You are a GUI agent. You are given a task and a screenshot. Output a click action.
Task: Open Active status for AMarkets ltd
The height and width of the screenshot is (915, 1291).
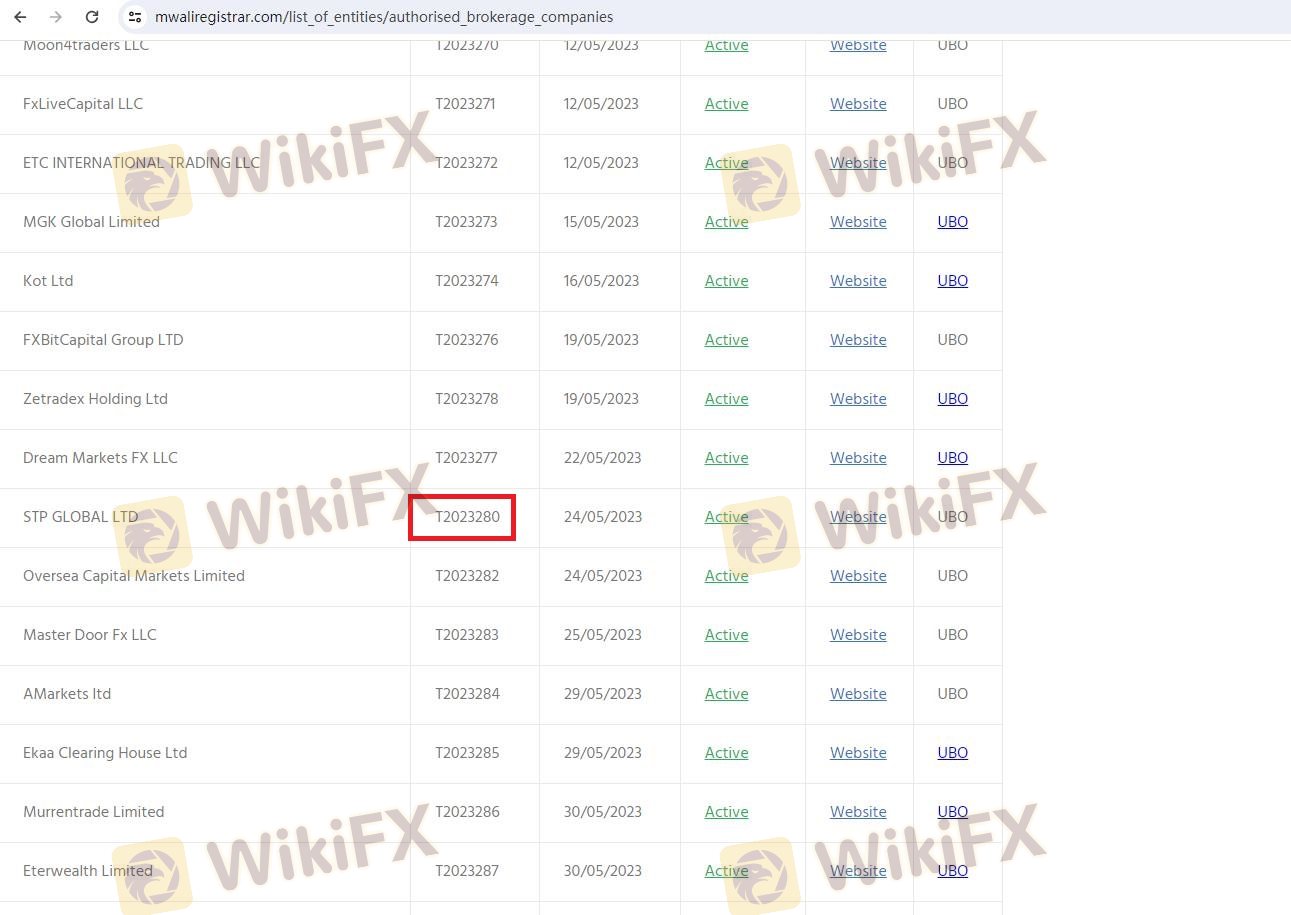[726, 694]
